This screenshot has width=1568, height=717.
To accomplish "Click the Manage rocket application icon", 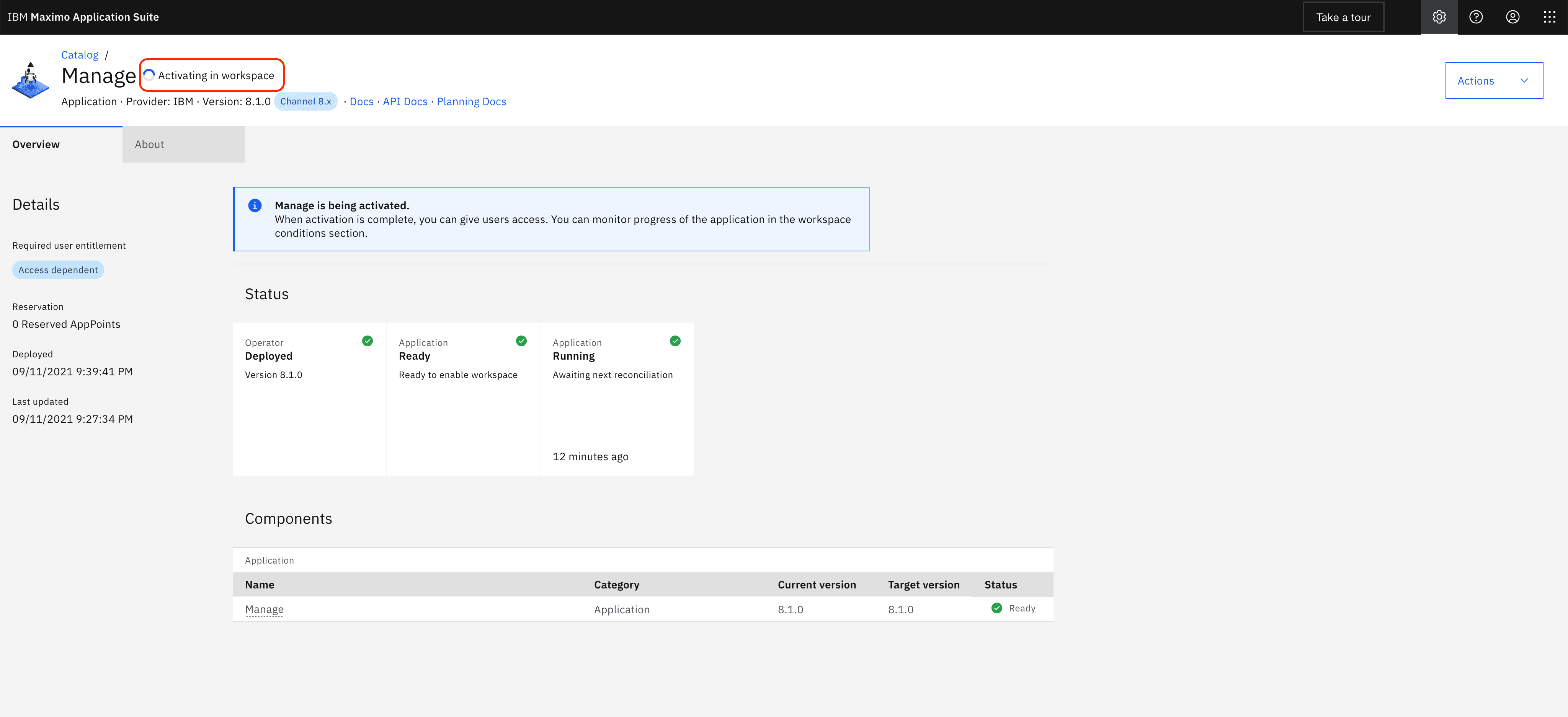I will coord(31,80).
